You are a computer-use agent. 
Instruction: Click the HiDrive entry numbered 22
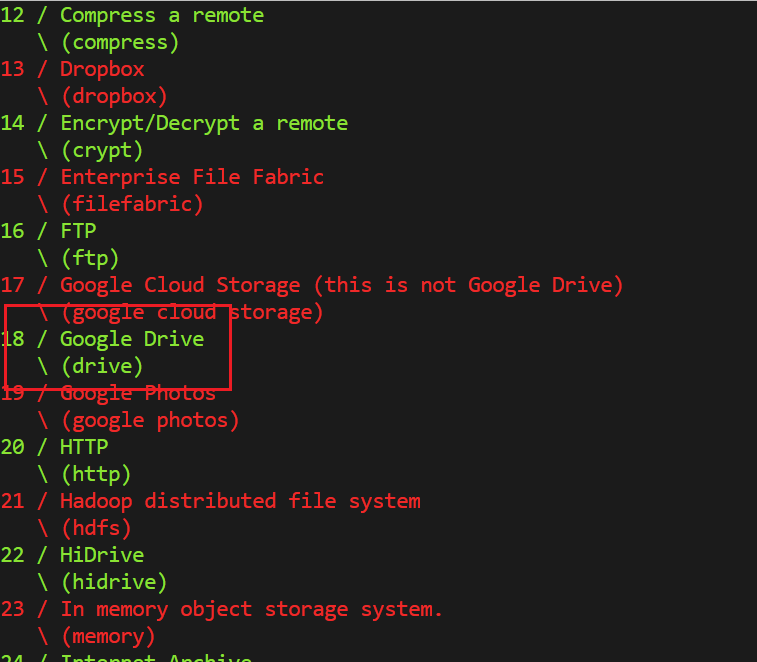point(102,555)
